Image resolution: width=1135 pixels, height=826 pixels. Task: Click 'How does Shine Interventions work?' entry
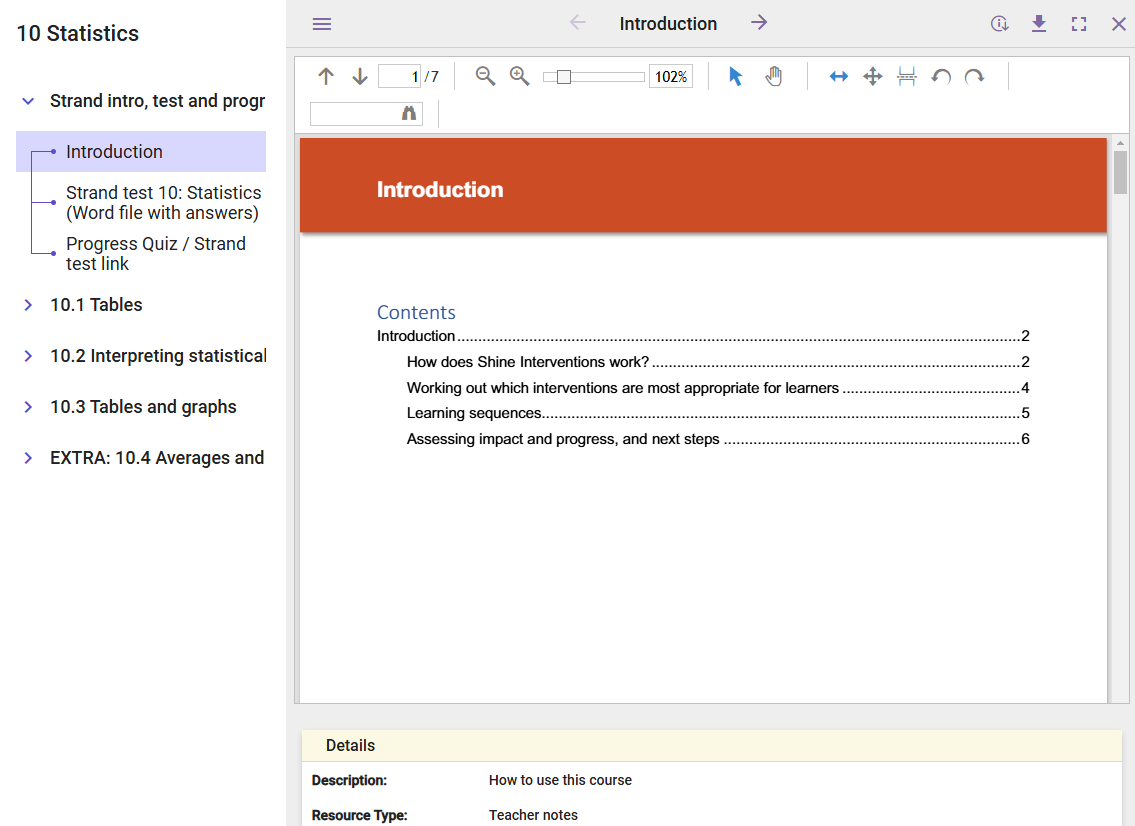click(528, 362)
